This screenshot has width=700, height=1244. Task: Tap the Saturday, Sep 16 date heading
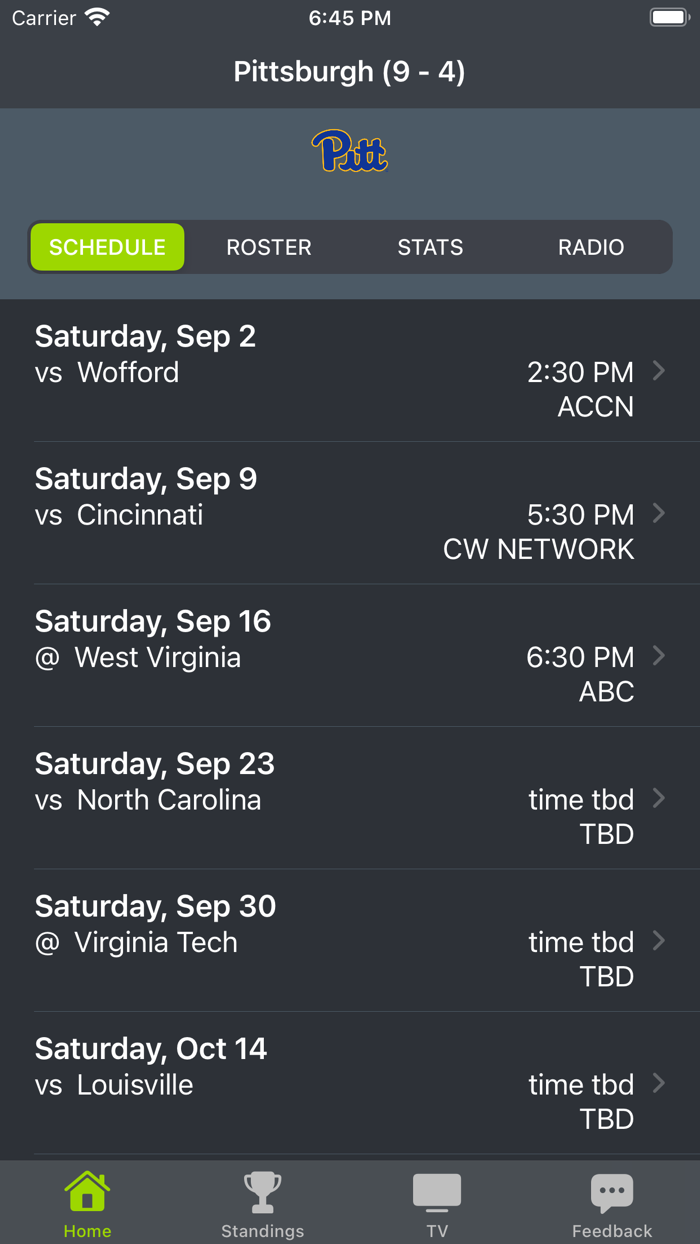[x=153, y=621]
